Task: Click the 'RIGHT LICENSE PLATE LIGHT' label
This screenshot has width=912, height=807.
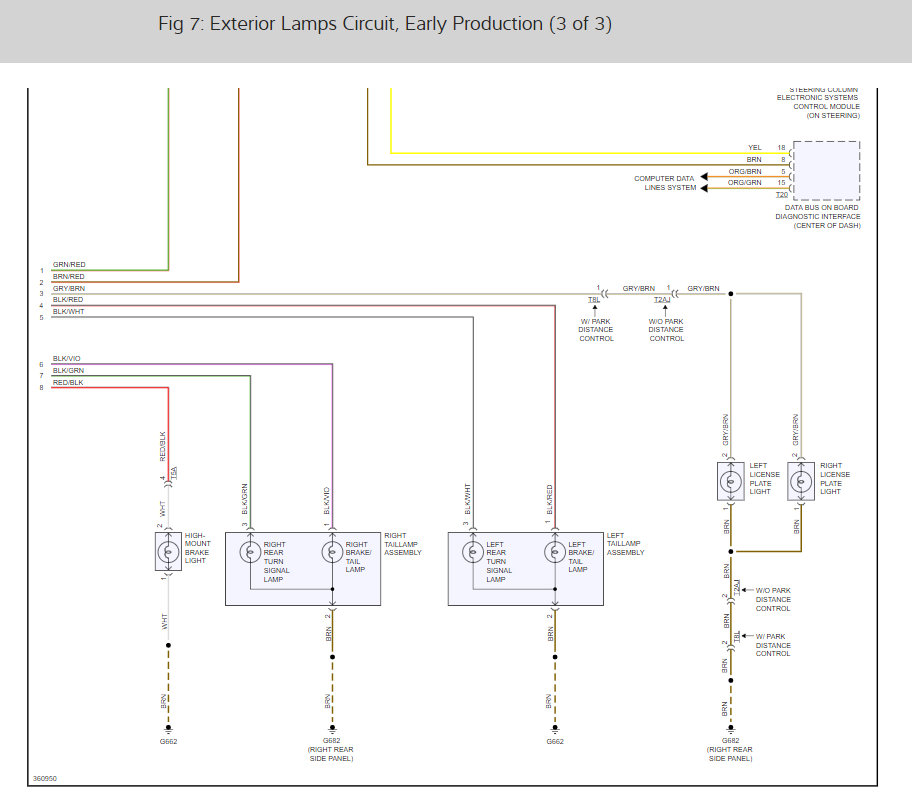Action: pyautogui.click(x=835, y=479)
